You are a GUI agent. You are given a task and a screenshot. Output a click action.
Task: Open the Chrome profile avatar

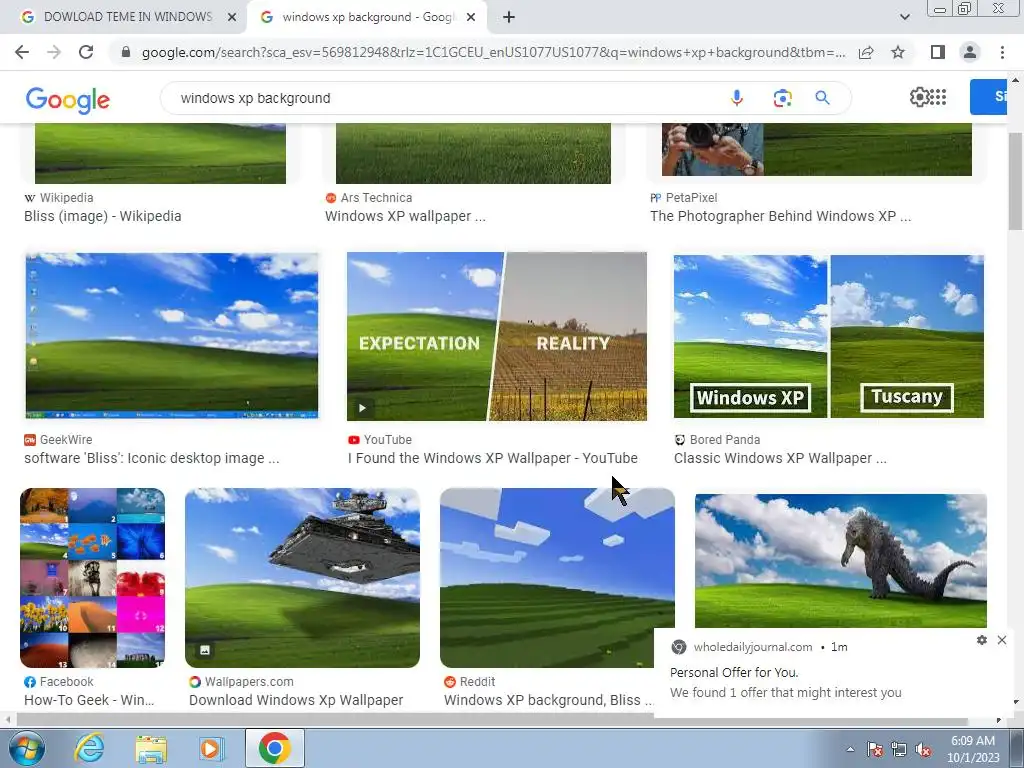[970, 52]
